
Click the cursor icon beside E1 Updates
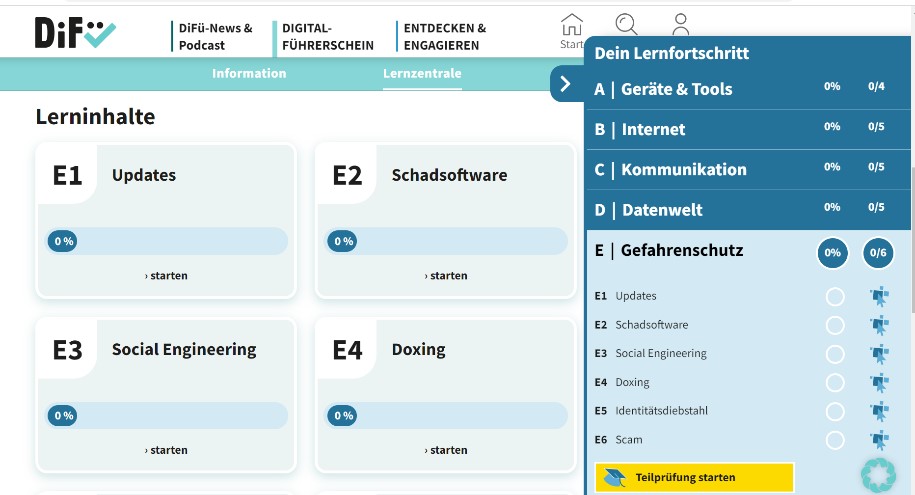pos(879,296)
